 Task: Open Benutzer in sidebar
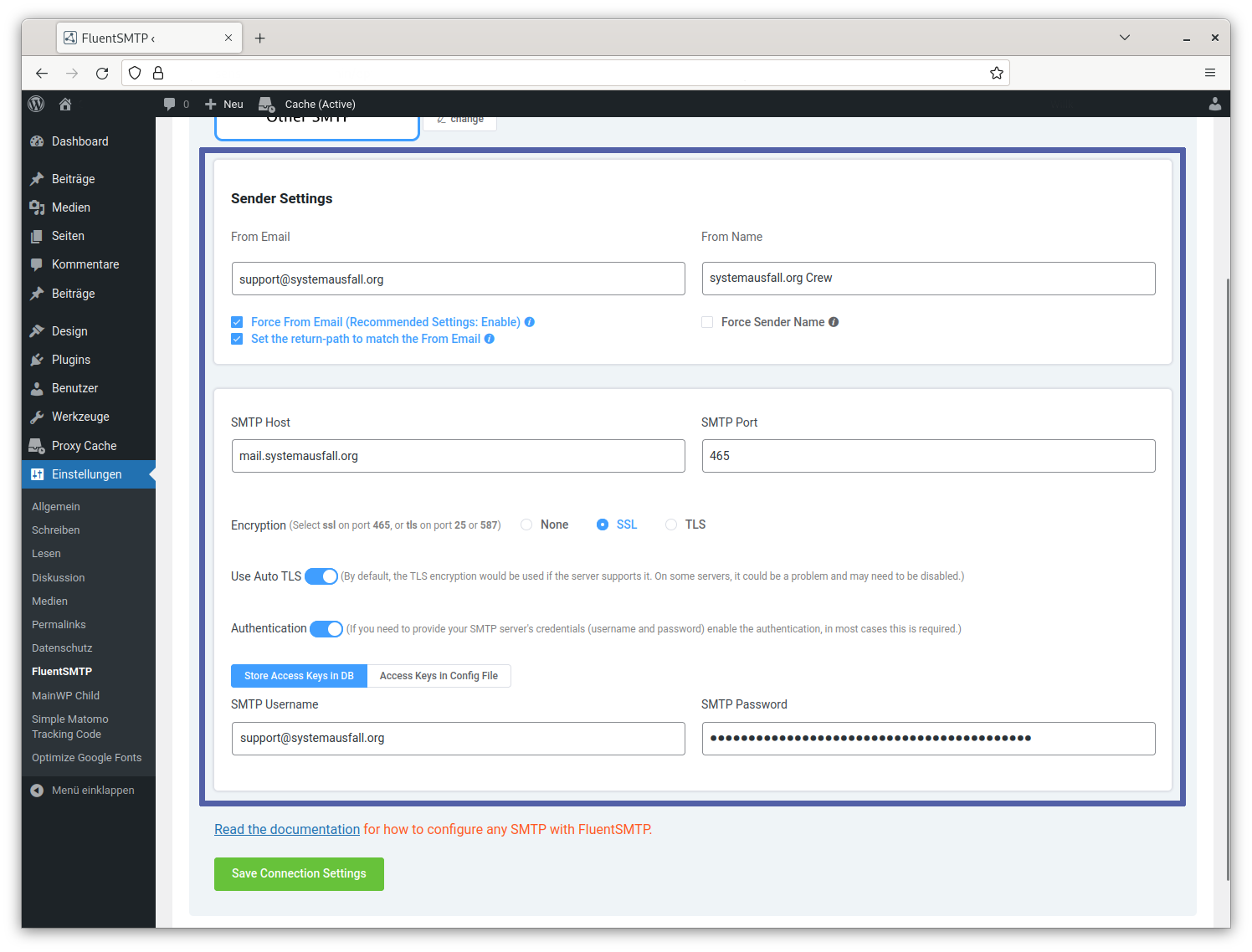click(89, 388)
